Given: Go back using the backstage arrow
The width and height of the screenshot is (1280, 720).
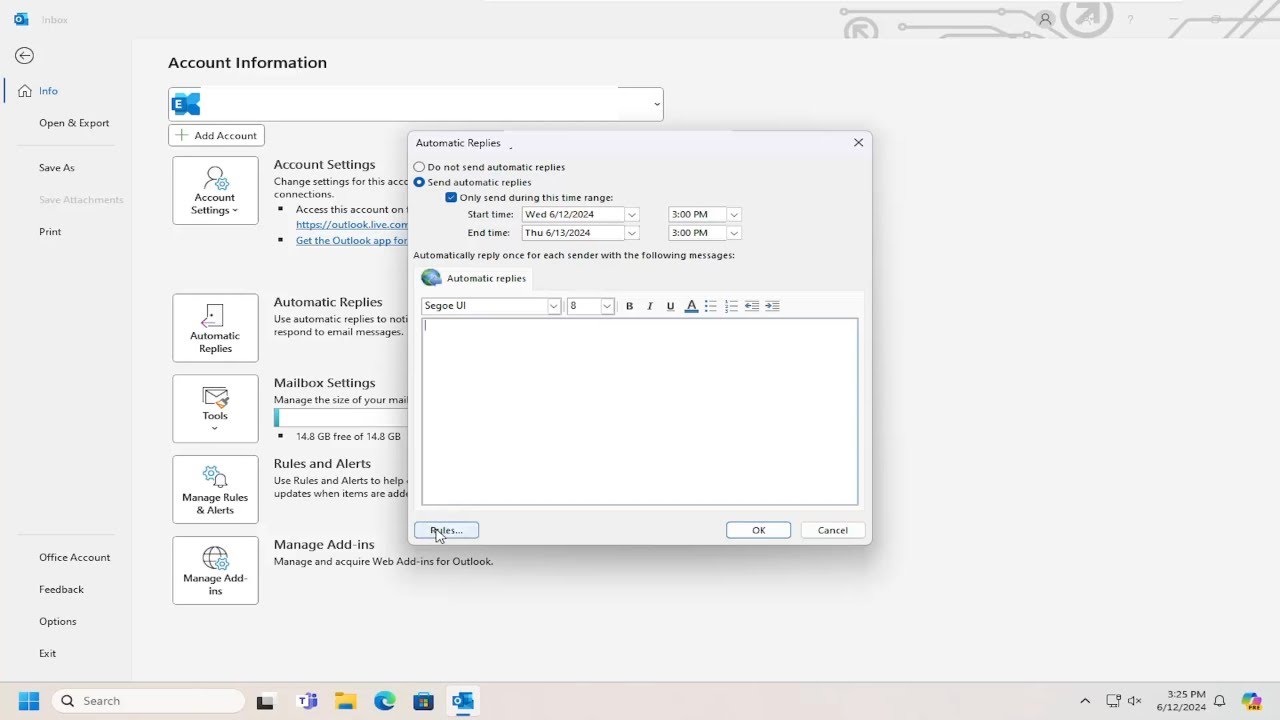Looking at the screenshot, I should click(24, 56).
